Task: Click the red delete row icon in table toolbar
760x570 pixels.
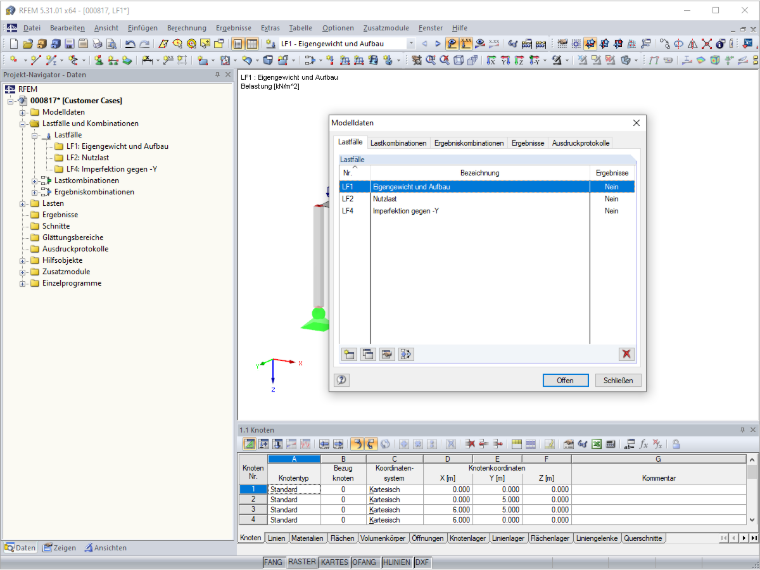Action: coord(470,444)
